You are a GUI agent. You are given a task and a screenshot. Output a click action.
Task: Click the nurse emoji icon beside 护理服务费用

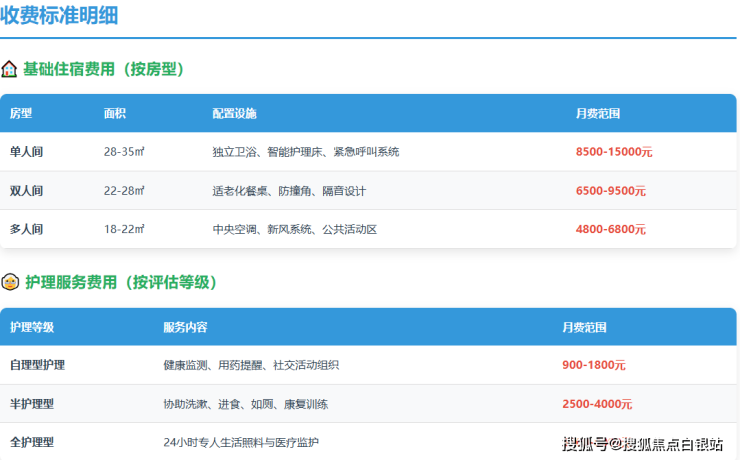10,282
